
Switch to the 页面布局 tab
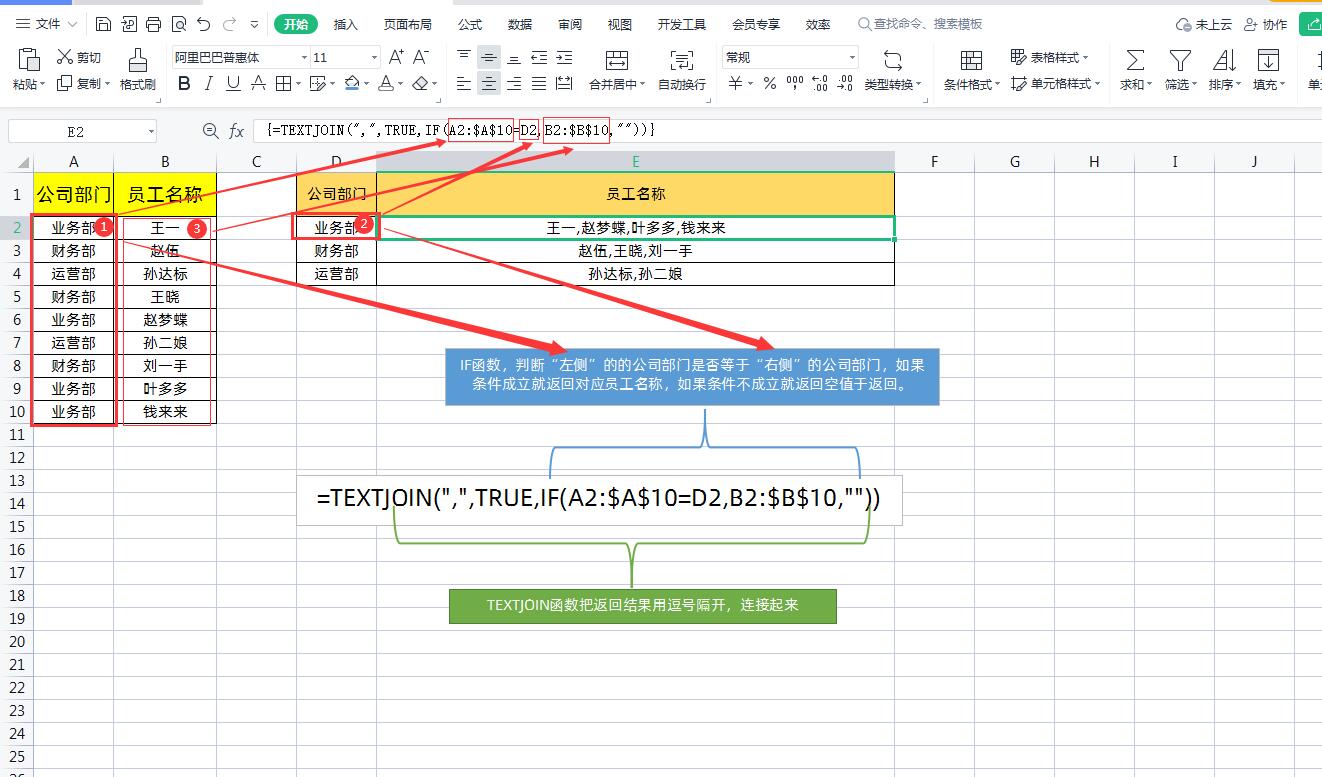(x=408, y=24)
